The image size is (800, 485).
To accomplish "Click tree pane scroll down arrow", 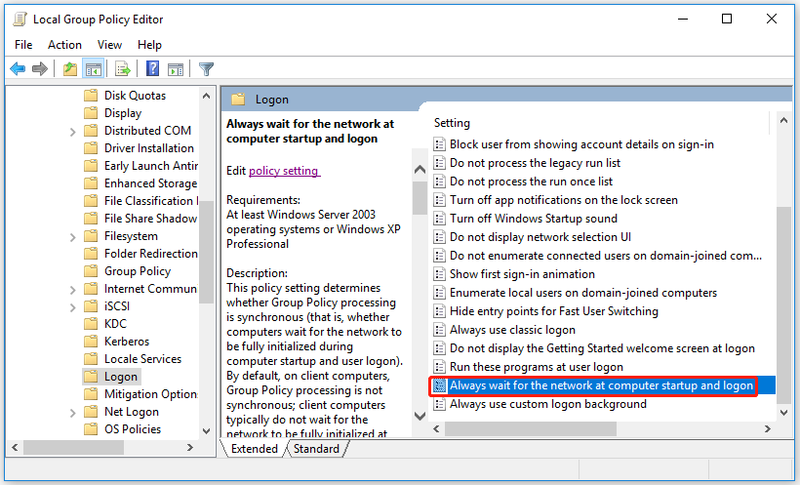I will tap(206, 431).
